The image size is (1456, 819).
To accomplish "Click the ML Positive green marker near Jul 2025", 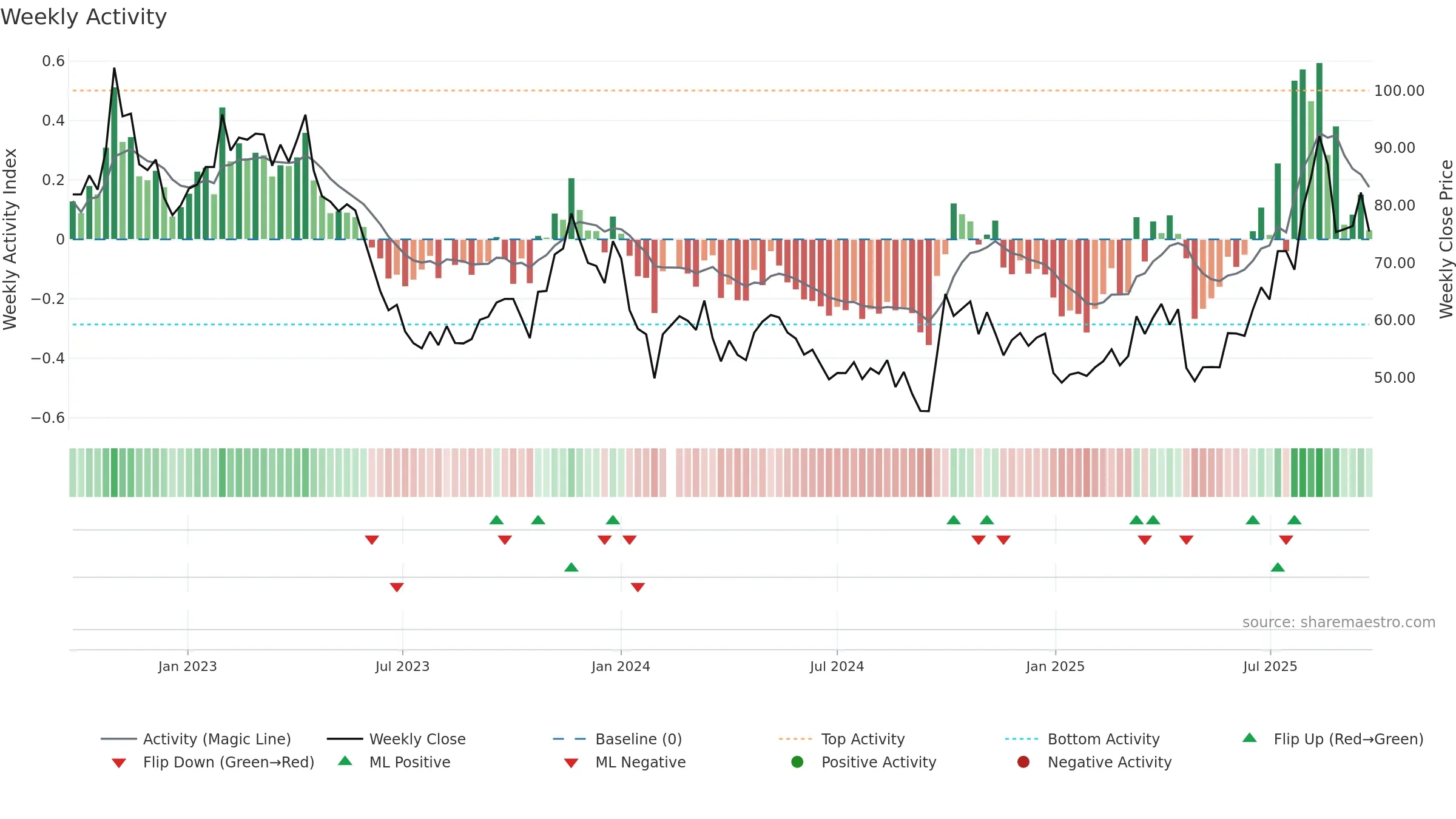I will pyautogui.click(x=1278, y=567).
